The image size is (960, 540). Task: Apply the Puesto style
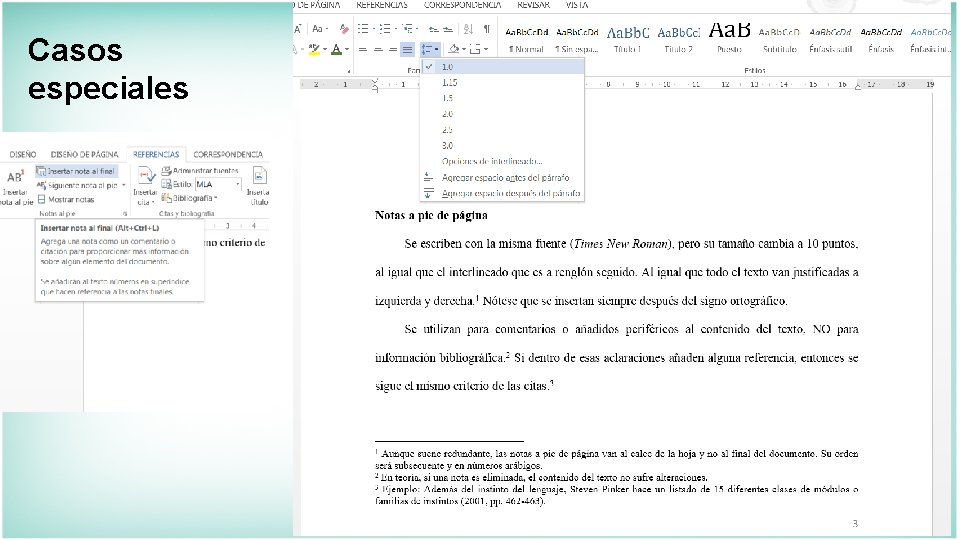[729, 40]
